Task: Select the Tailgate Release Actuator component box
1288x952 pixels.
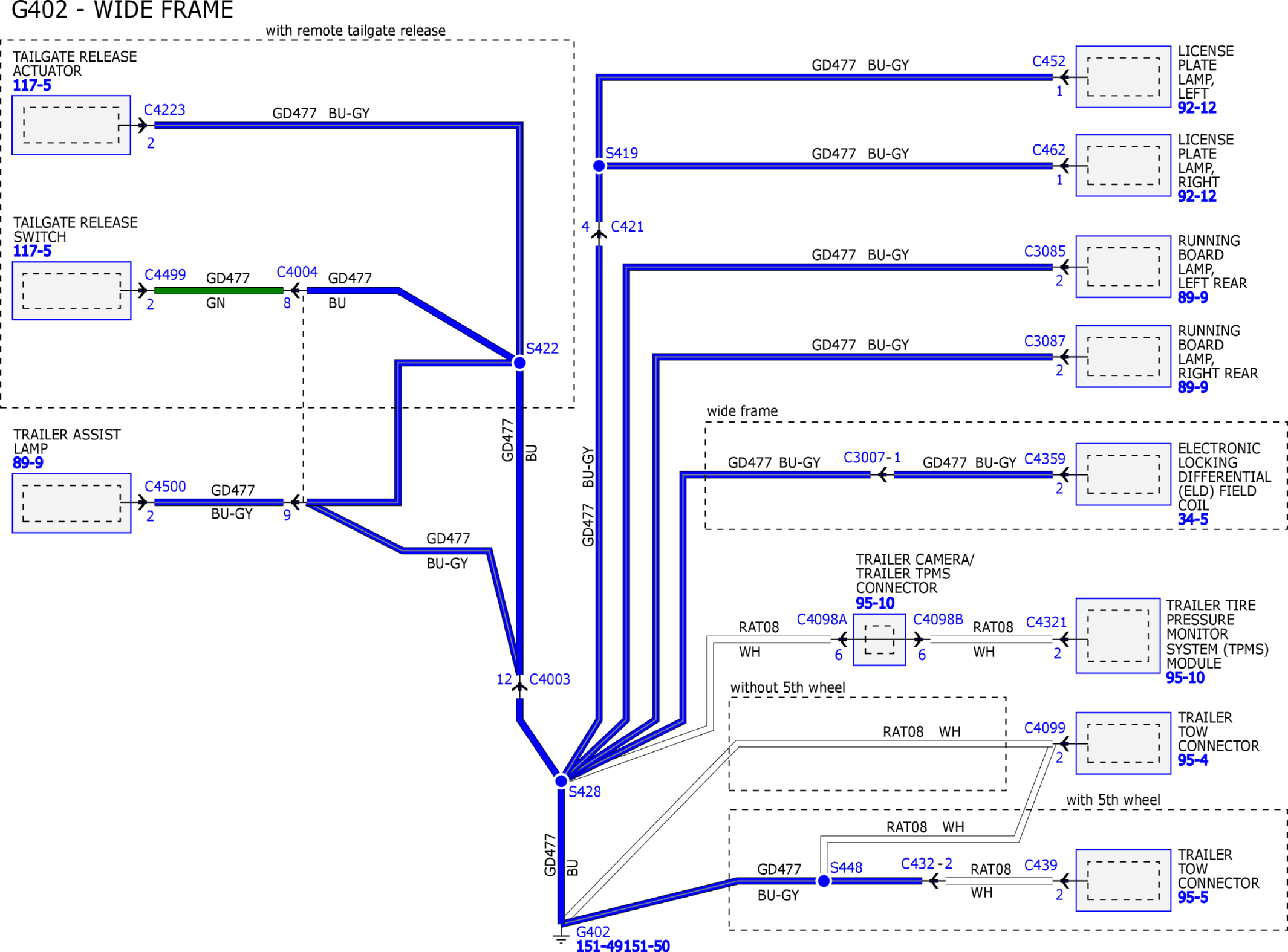Action: pos(71,125)
